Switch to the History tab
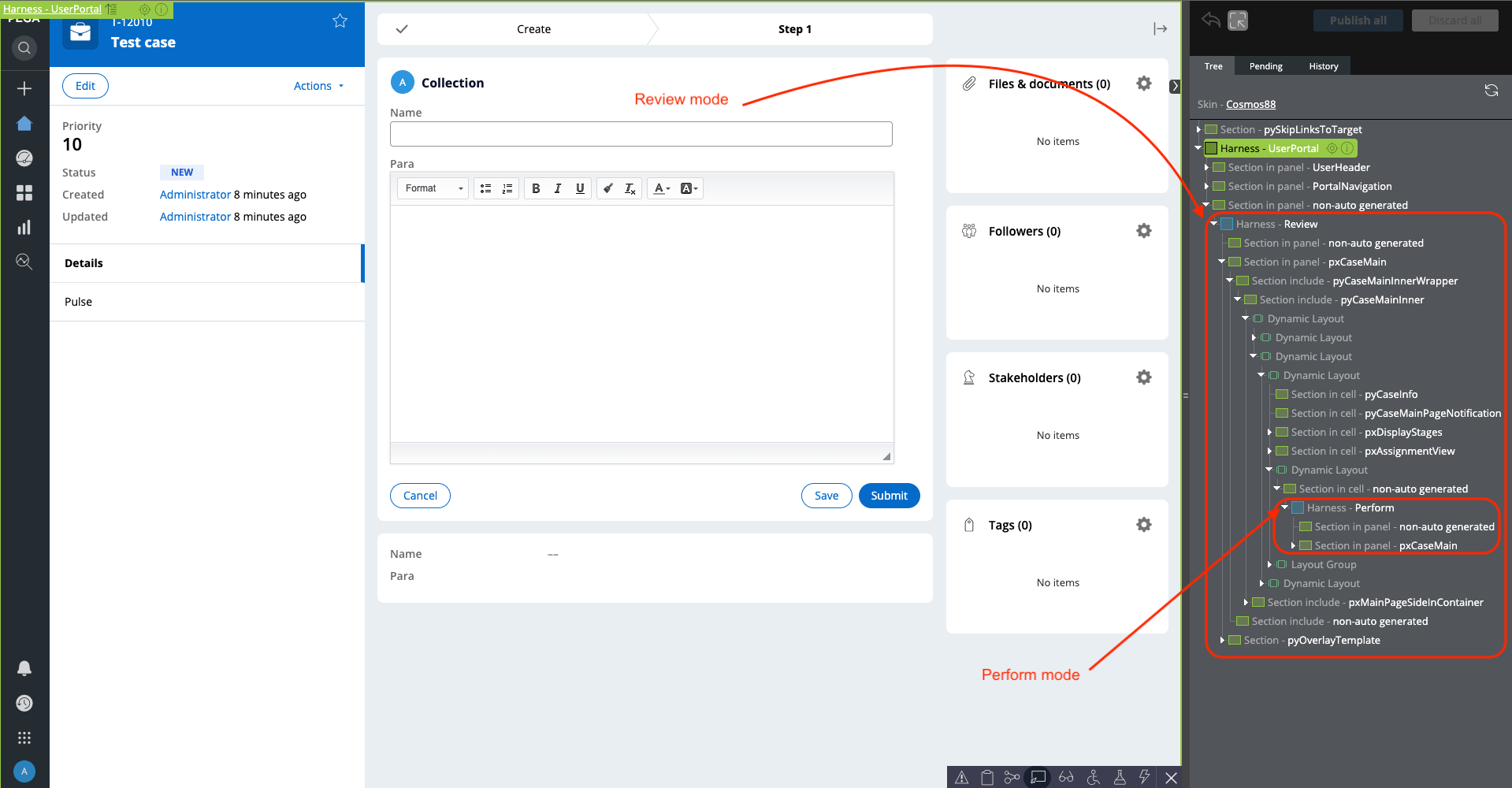Image resolution: width=1512 pixels, height=788 pixels. click(x=1323, y=66)
